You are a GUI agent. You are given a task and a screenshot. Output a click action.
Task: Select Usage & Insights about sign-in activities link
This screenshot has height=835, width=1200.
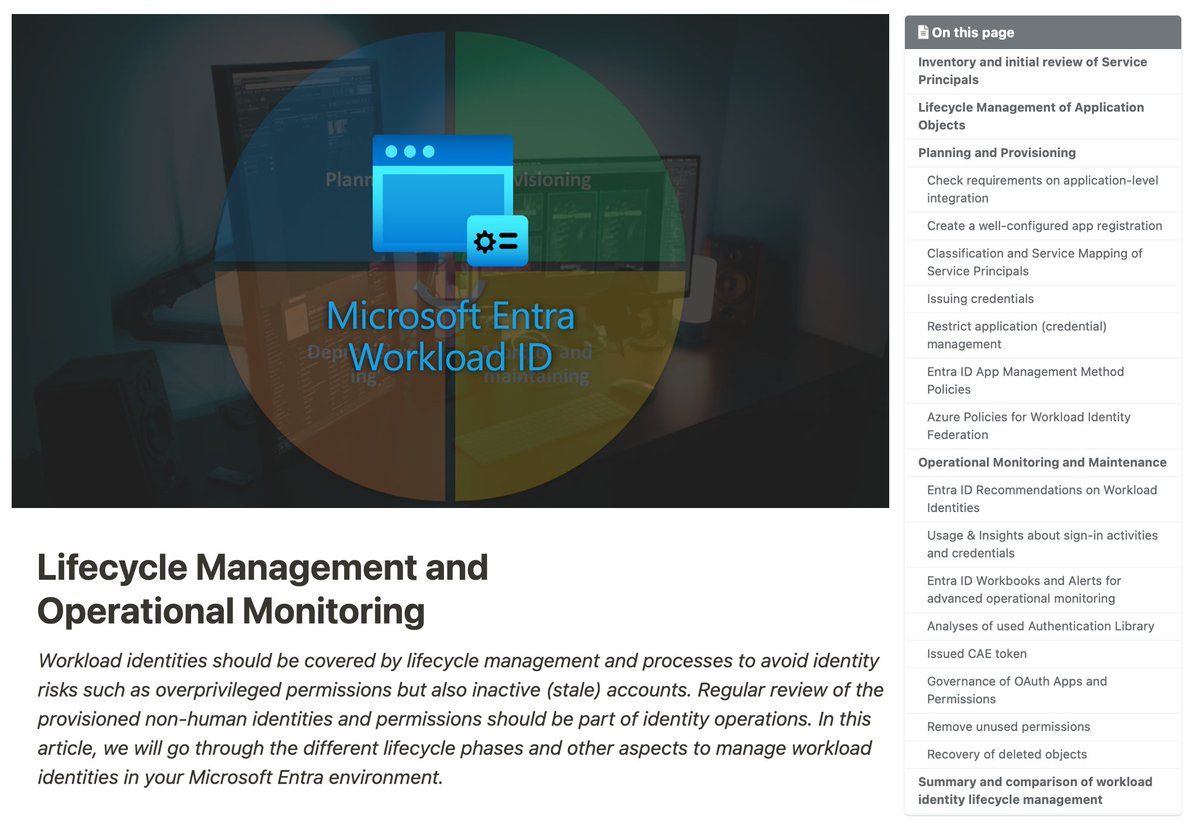pyautogui.click(x=1043, y=544)
